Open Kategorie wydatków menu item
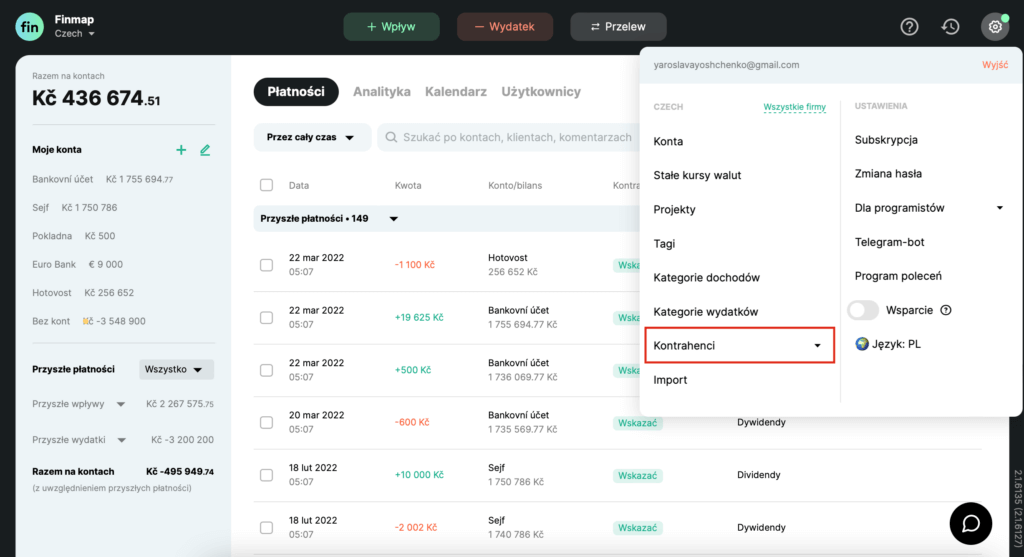 coord(705,311)
